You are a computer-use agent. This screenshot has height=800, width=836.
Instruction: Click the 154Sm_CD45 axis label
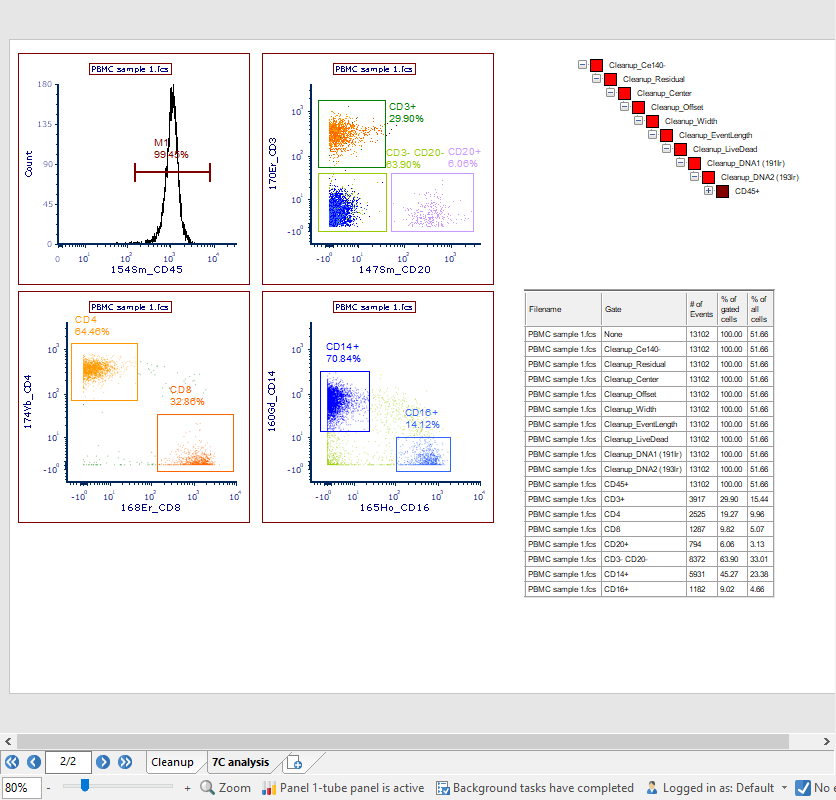click(147, 270)
